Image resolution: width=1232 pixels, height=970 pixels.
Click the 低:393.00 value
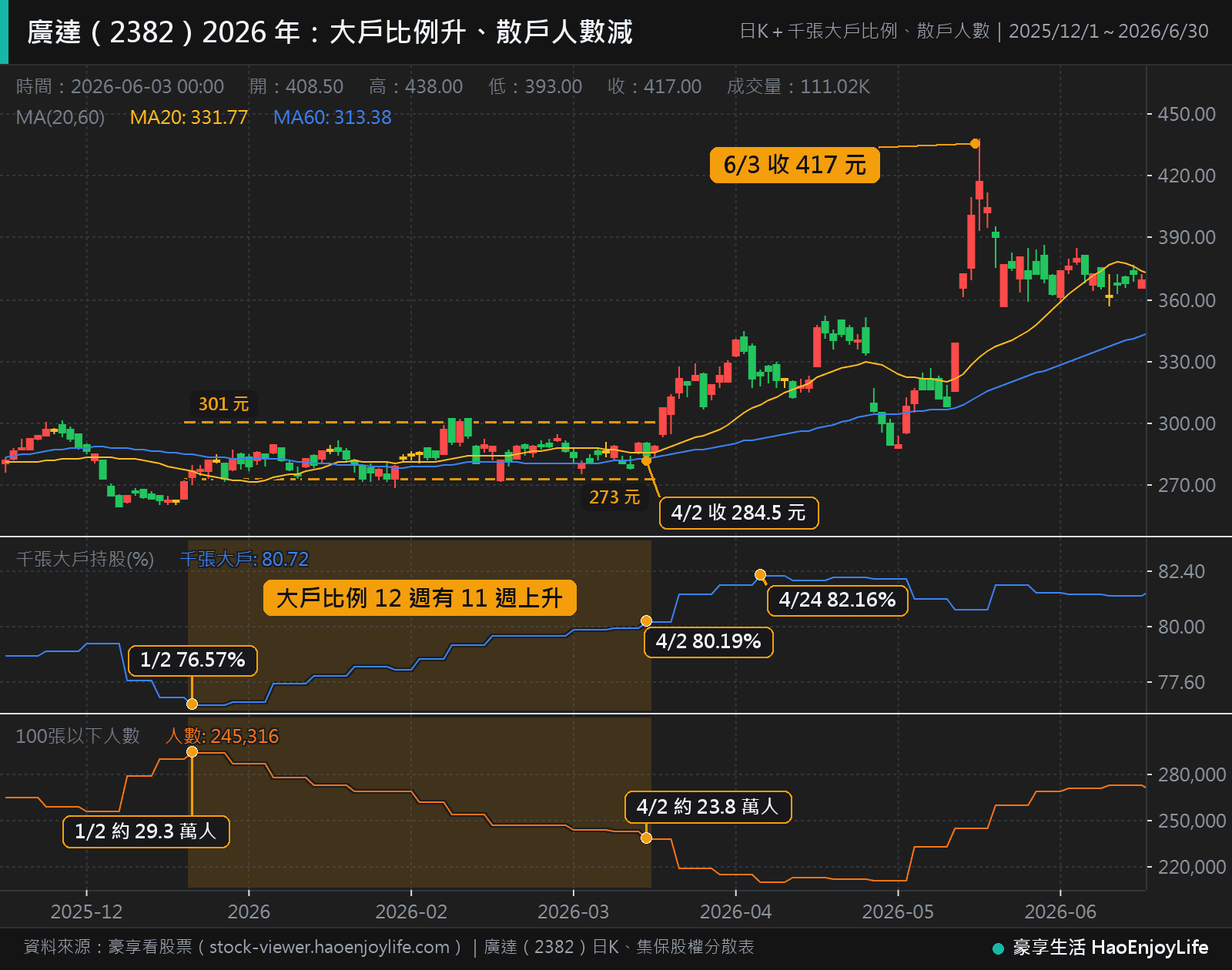coord(535,86)
